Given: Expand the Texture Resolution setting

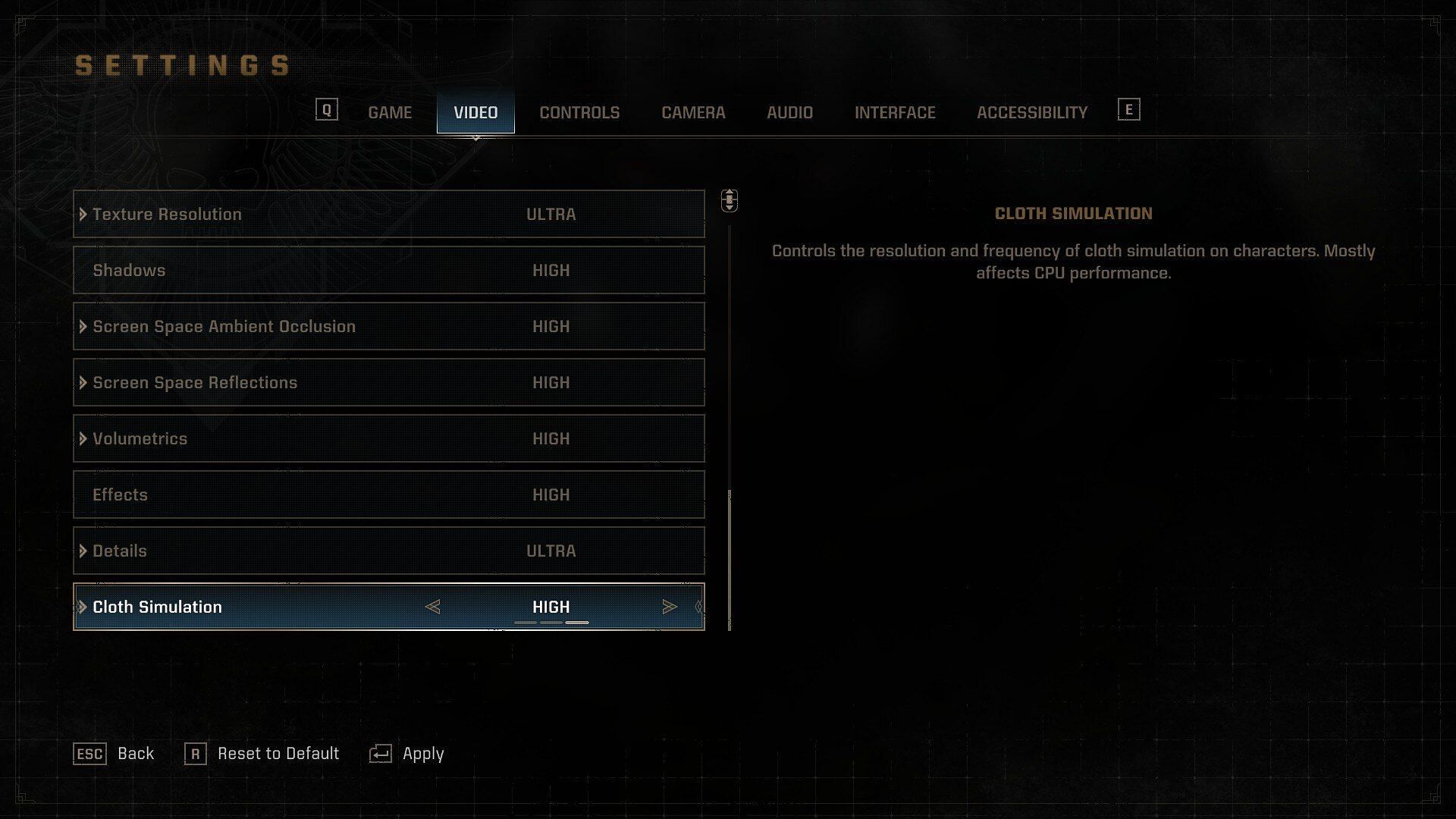Looking at the screenshot, I should tap(83, 213).
